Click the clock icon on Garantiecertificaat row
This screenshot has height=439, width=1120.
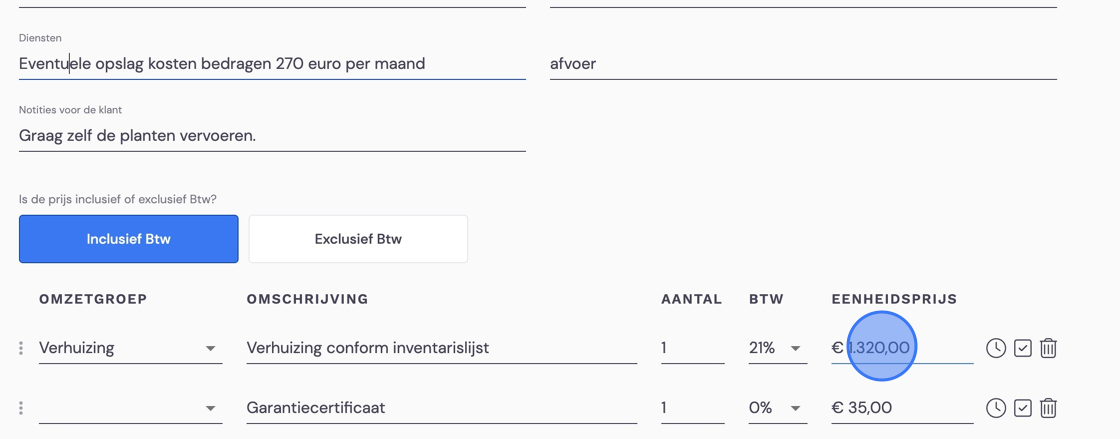pyautogui.click(x=996, y=408)
